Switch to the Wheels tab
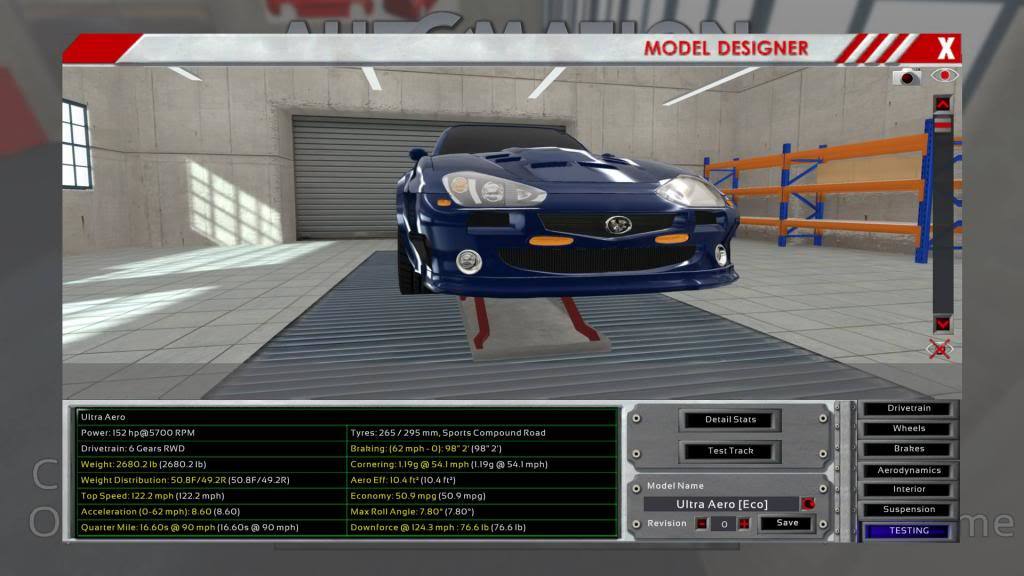The height and width of the screenshot is (576, 1024). tap(908, 429)
